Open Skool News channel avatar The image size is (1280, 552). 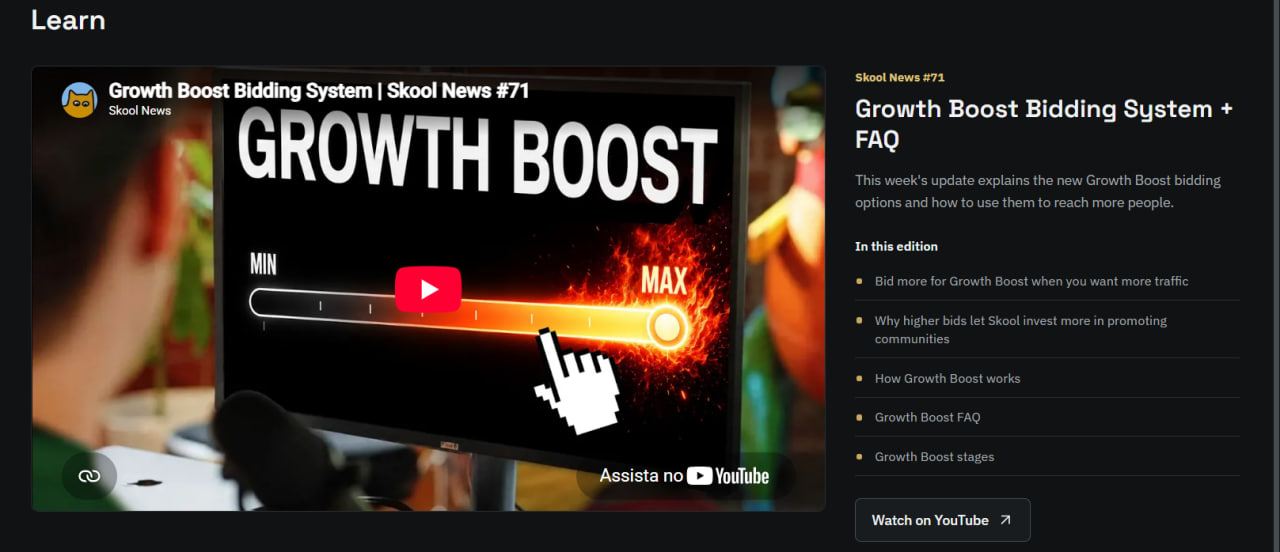(79, 100)
